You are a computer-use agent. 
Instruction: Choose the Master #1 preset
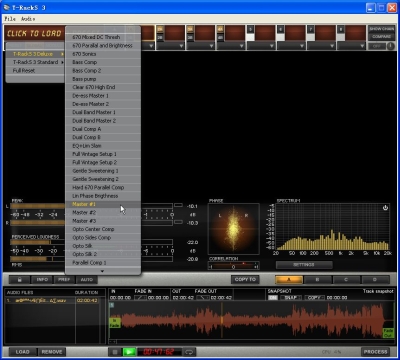tap(103, 204)
